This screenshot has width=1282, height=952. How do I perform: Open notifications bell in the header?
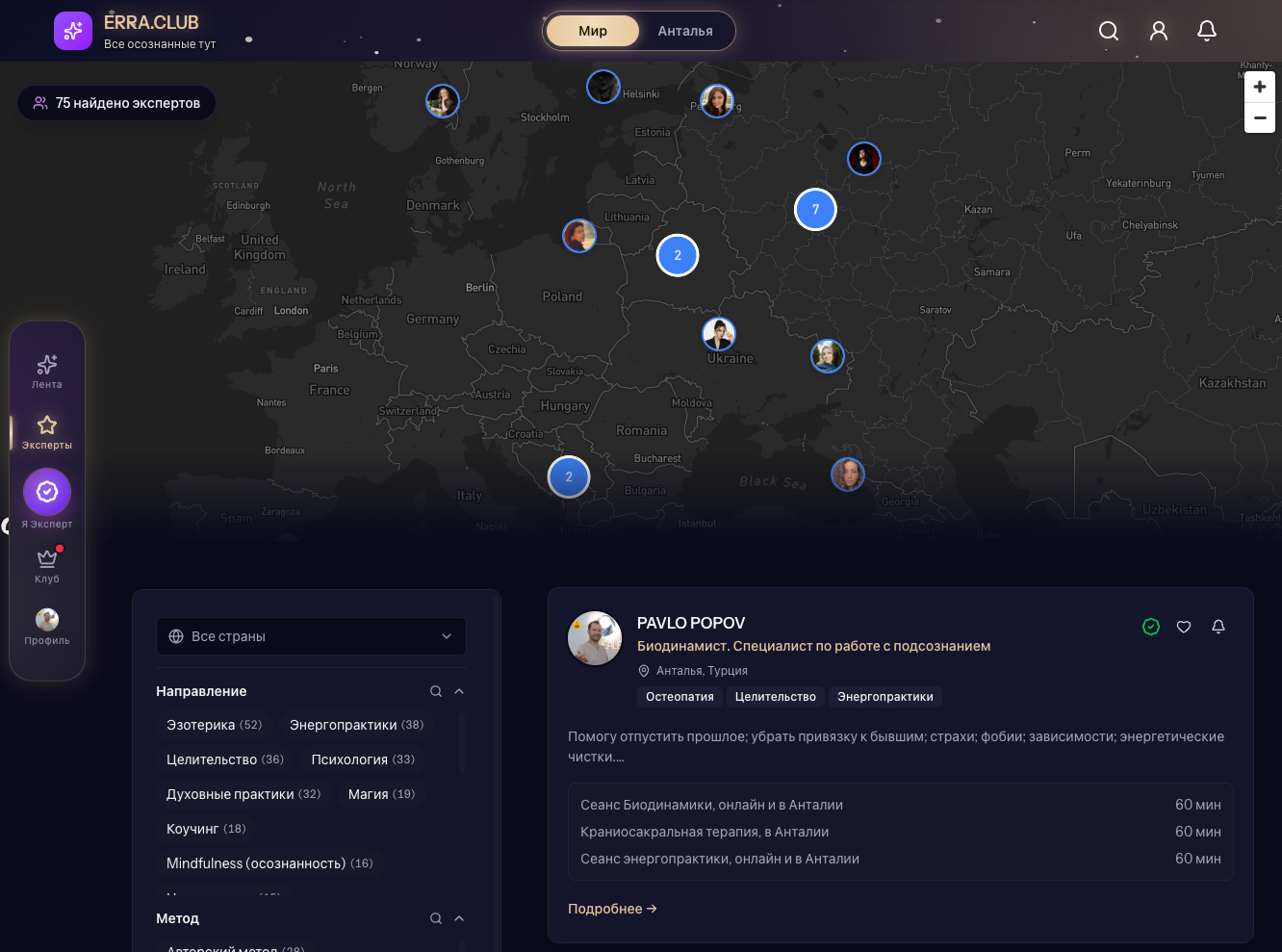click(1207, 31)
